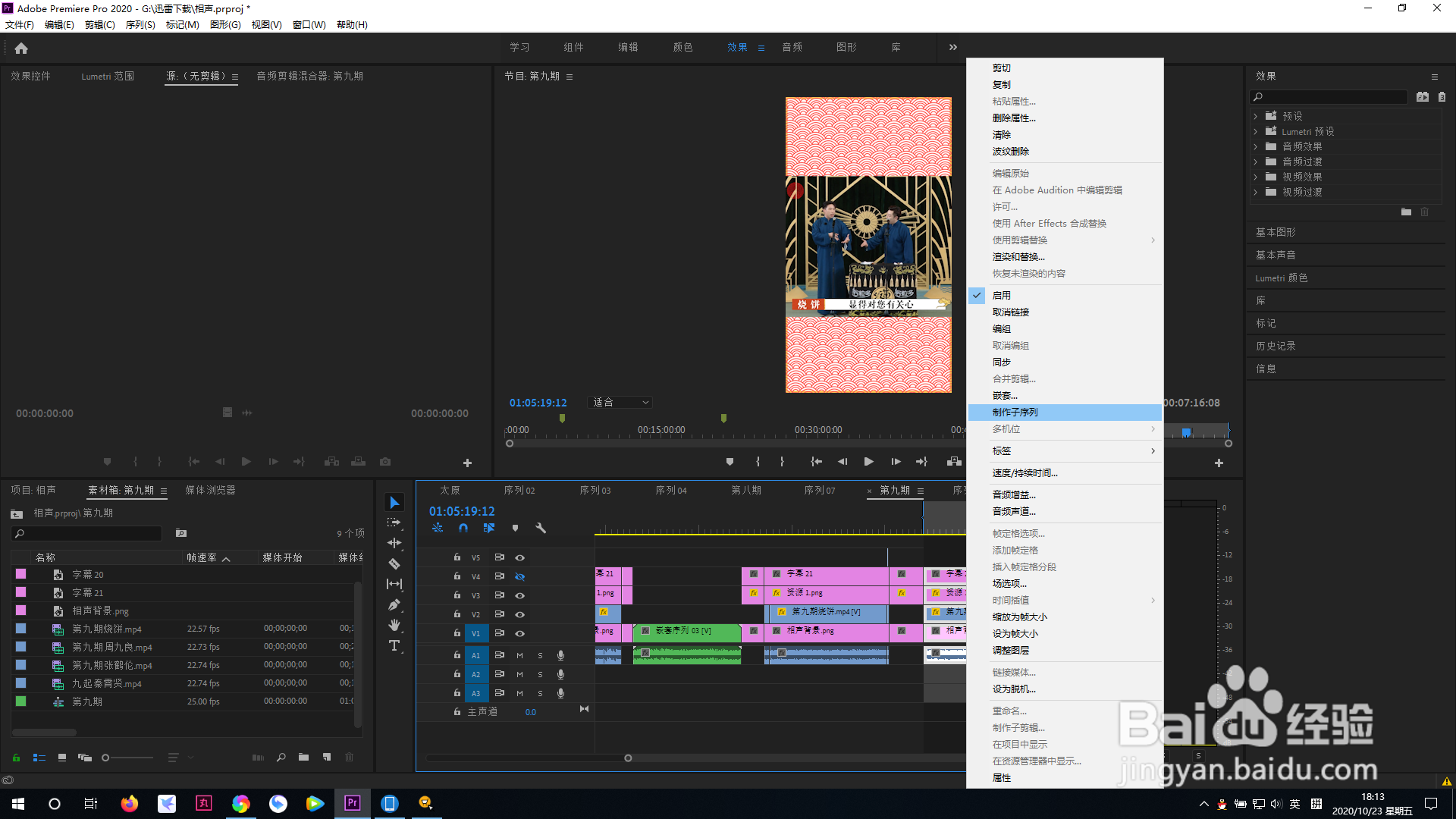Choose 制作子序列 from context menu
1456x819 pixels.
click(1015, 413)
